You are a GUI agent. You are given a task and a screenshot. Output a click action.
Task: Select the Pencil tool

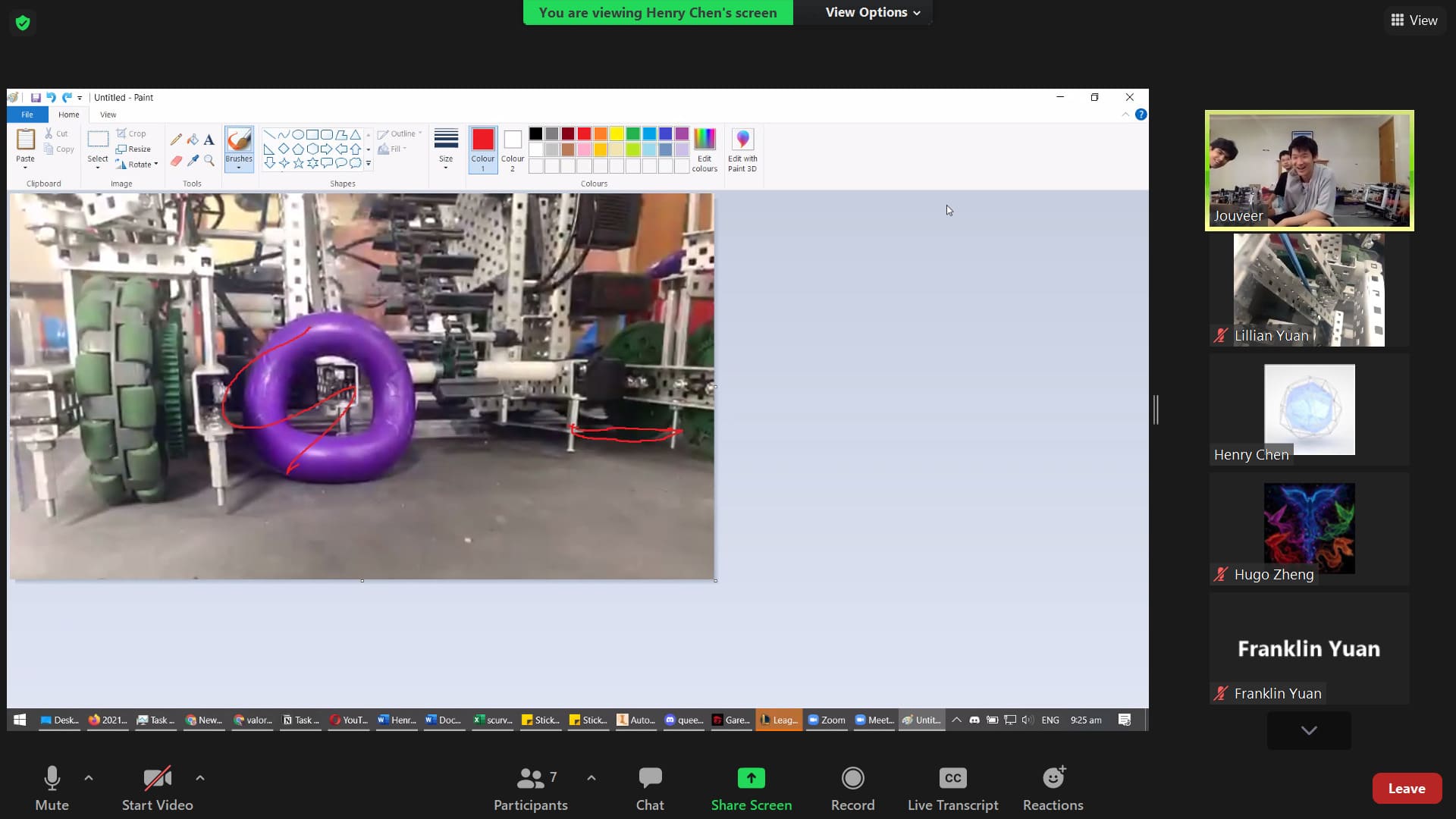tap(176, 140)
